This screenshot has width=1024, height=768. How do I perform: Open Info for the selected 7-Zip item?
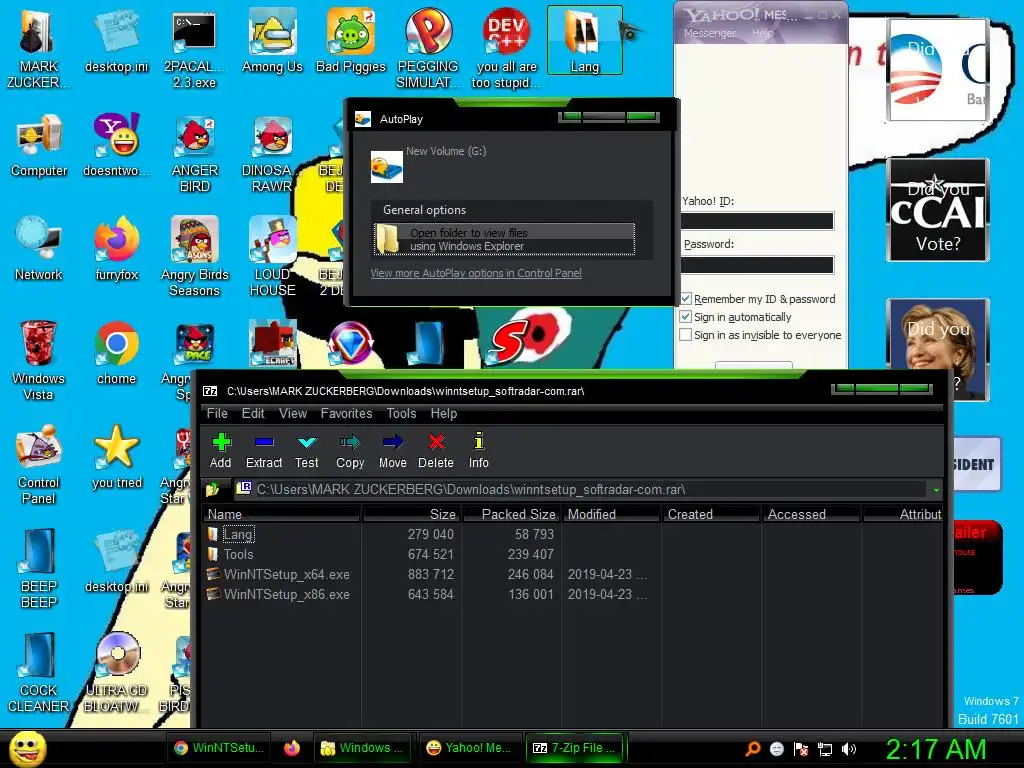coord(479,451)
